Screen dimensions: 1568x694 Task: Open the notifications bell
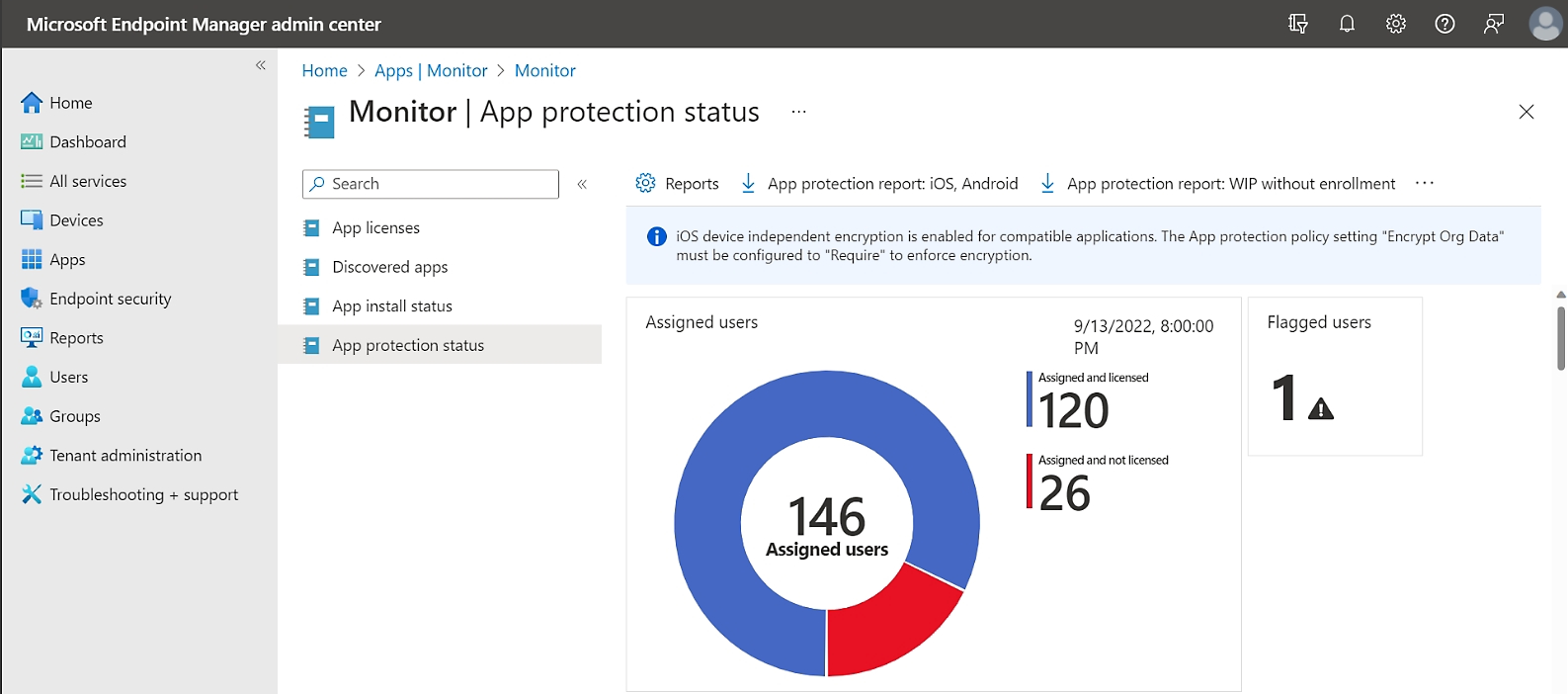pyautogui.click(x=1347, y=24)
